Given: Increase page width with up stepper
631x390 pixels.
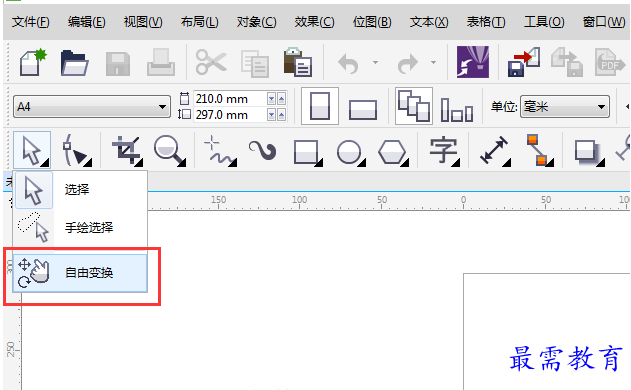Looking at the screenshot, I should 281,99.
